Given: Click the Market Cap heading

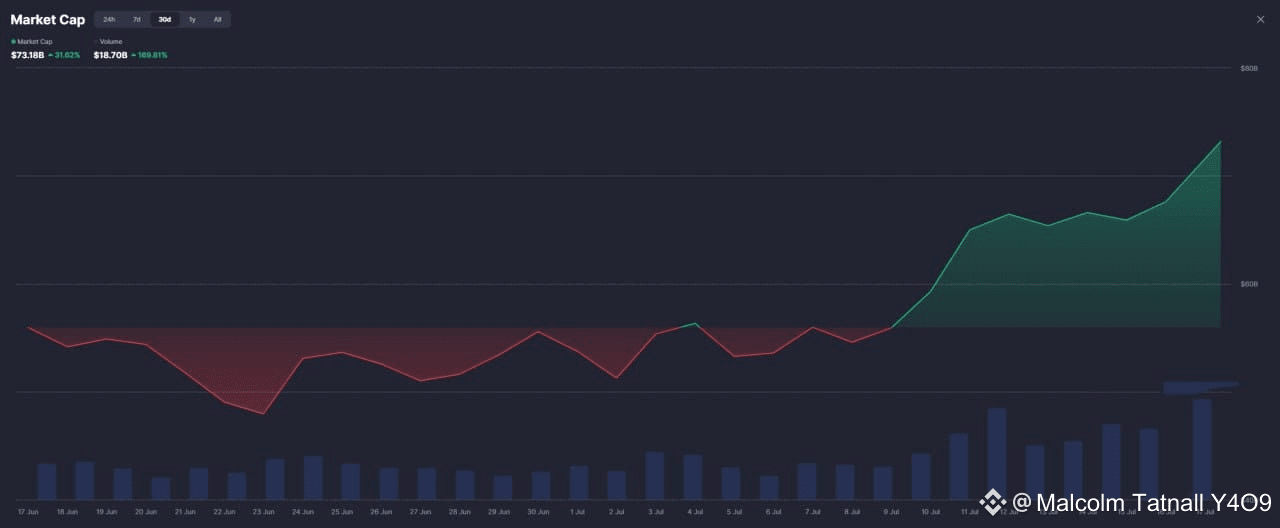Looking at the screenshot, I should 47,19.
